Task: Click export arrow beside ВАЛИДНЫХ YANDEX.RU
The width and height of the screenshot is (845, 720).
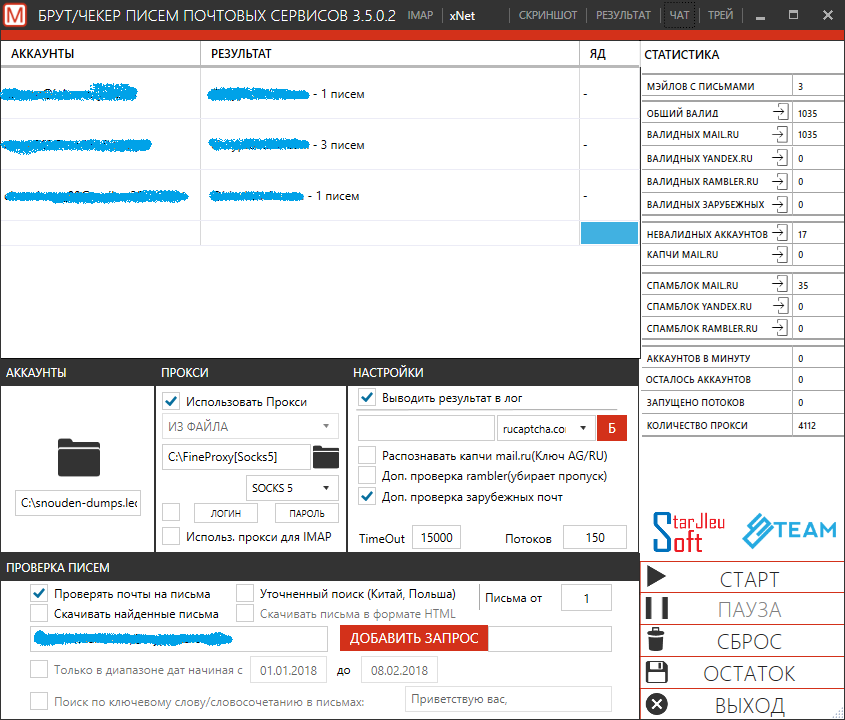Action: (780, 158)
